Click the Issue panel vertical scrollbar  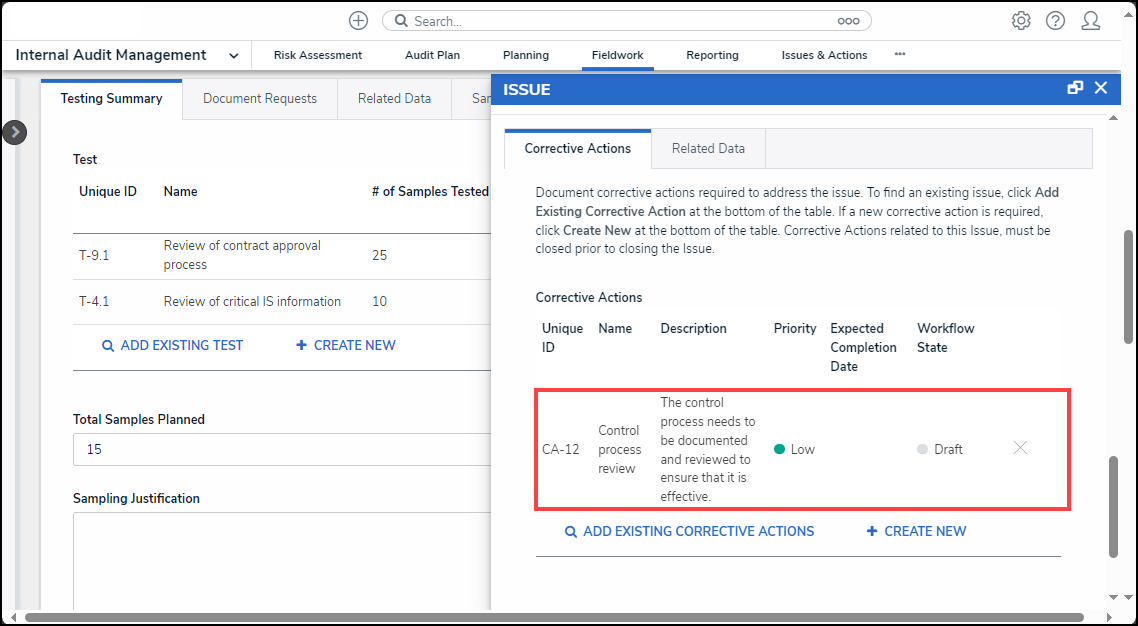pos(1114,507)
